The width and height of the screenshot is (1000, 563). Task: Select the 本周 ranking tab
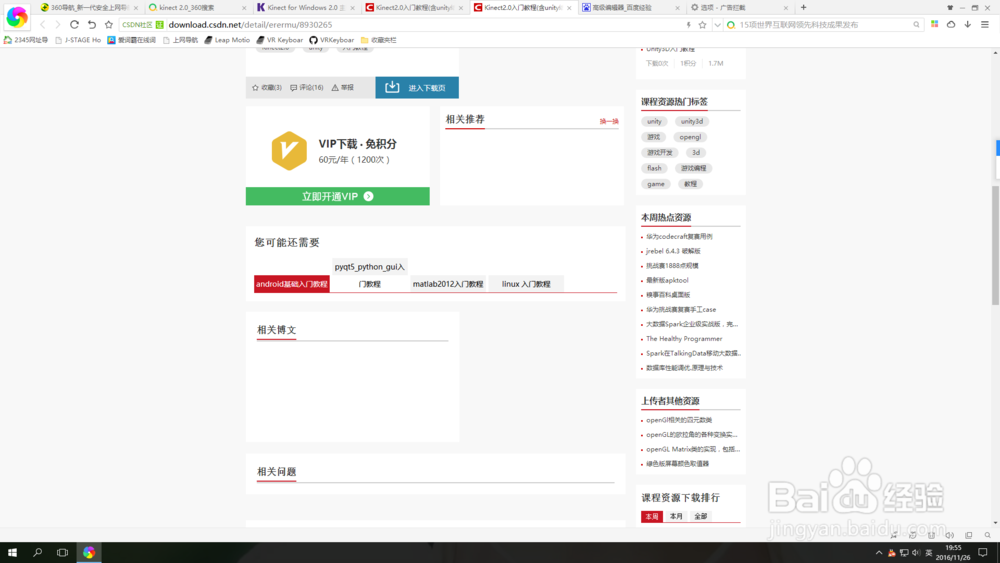[x=652, y=516]
